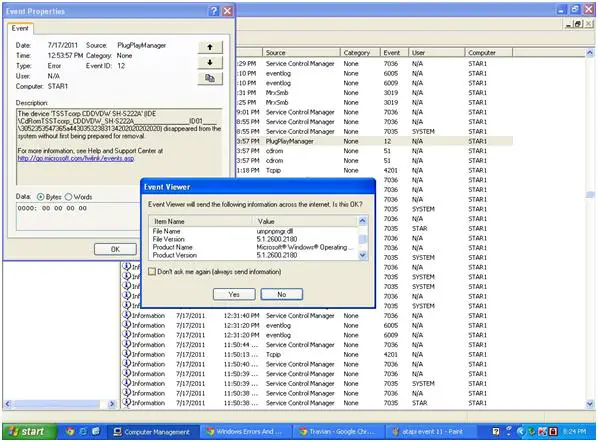Show next event with down arrow button

210,63
